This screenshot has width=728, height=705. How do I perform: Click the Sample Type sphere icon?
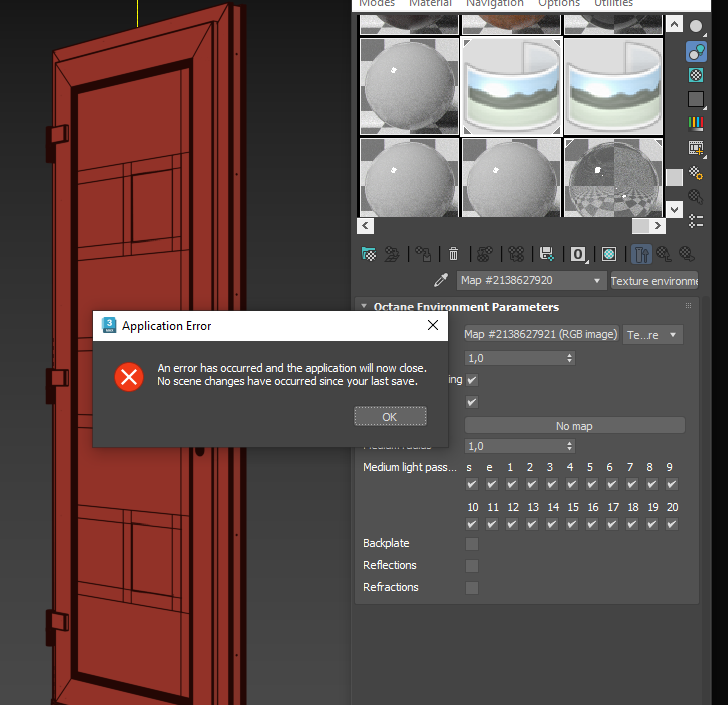pyautogui.click(x=696, y=26)
